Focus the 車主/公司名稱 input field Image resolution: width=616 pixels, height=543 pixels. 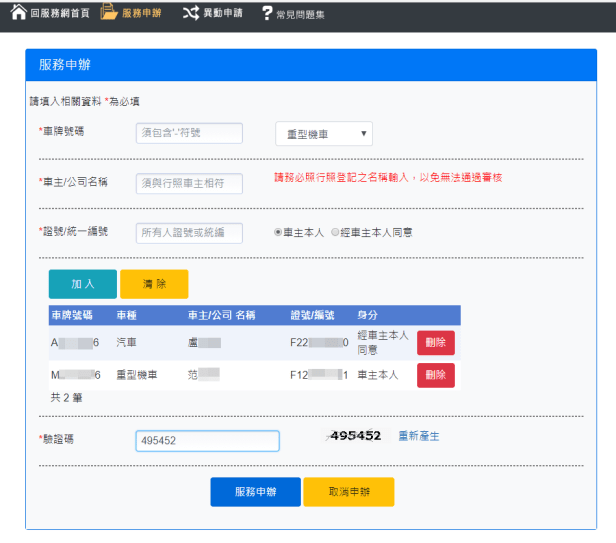pos(189,183)
